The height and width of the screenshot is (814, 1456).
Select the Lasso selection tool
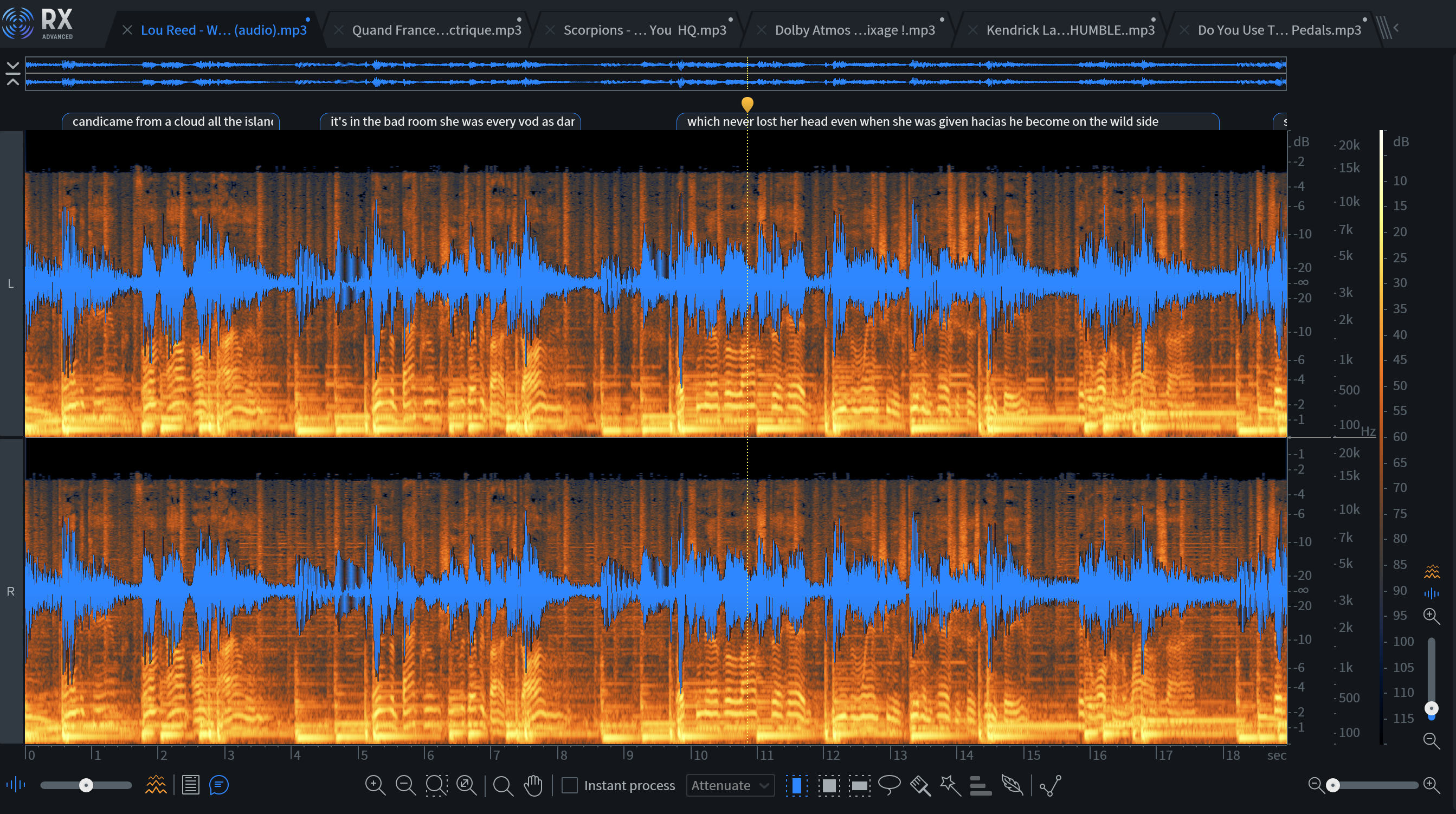click(891, 785)
